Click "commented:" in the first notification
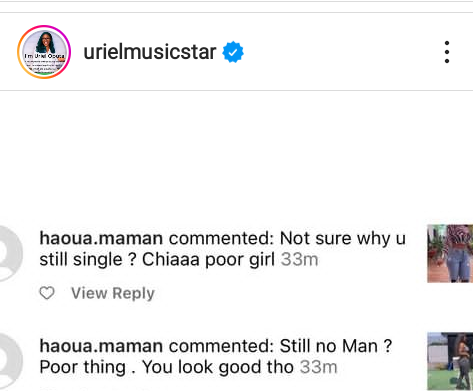The height and width of the screenshot is (391, 473). (221, 238)
